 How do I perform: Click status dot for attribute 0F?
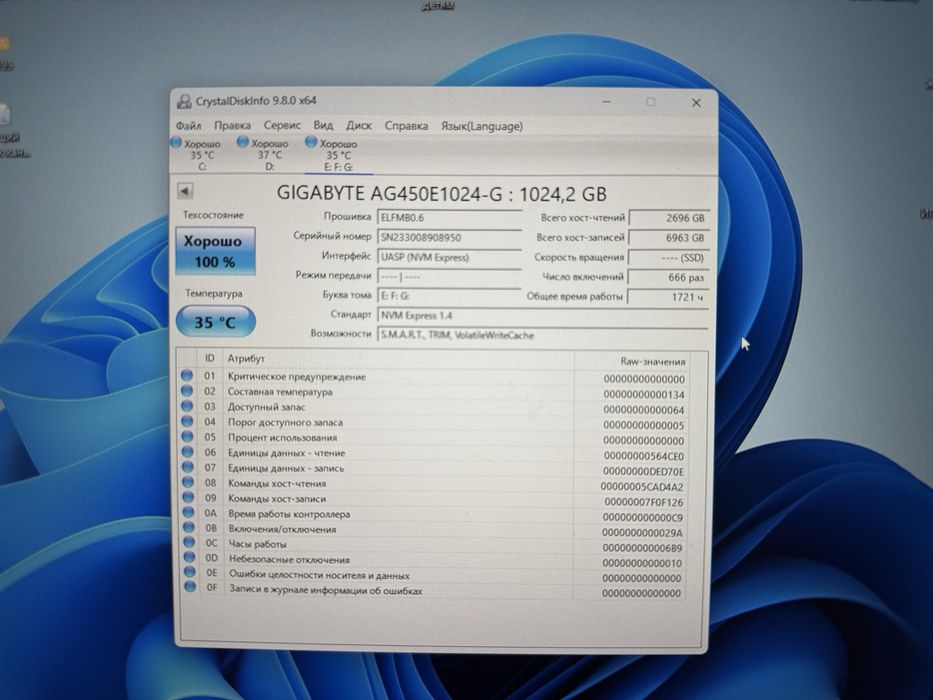tap(190, 587)
